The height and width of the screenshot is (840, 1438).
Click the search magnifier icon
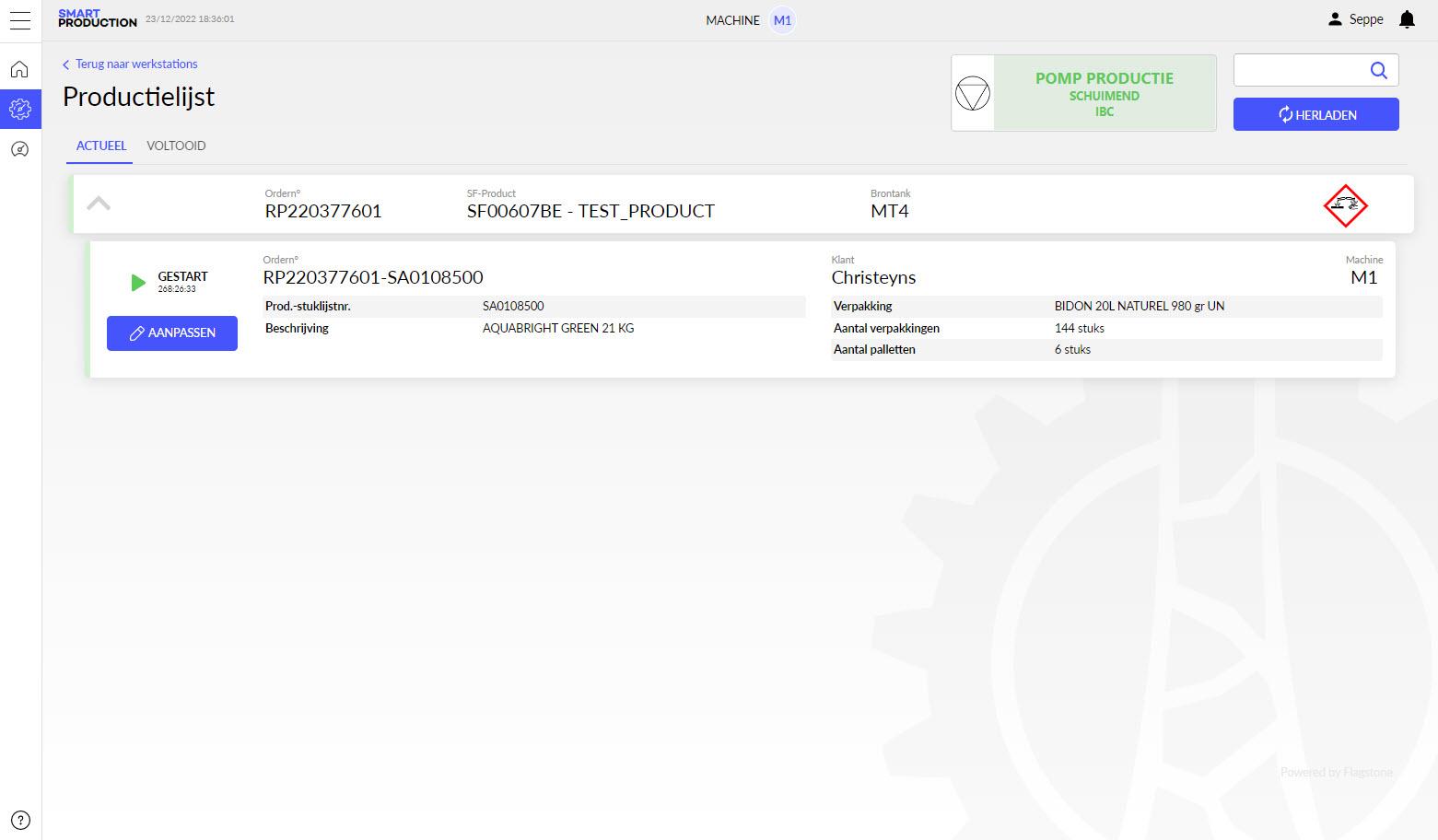click(x=1378, y=70)
